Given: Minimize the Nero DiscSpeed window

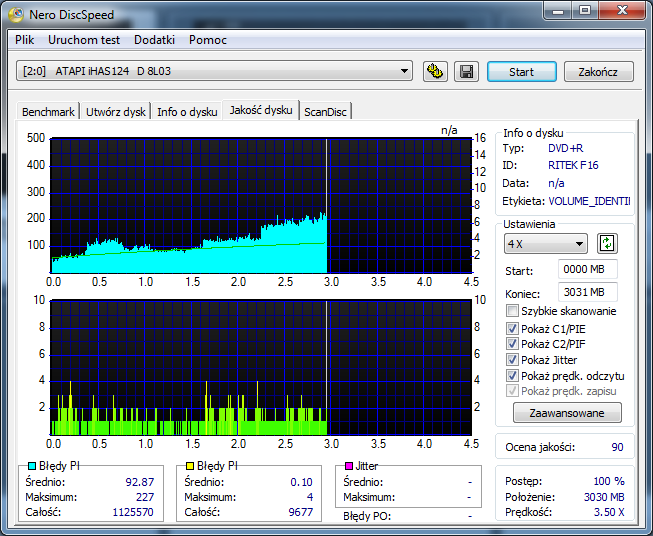Looking at the screenshot, I should [558, 10].
